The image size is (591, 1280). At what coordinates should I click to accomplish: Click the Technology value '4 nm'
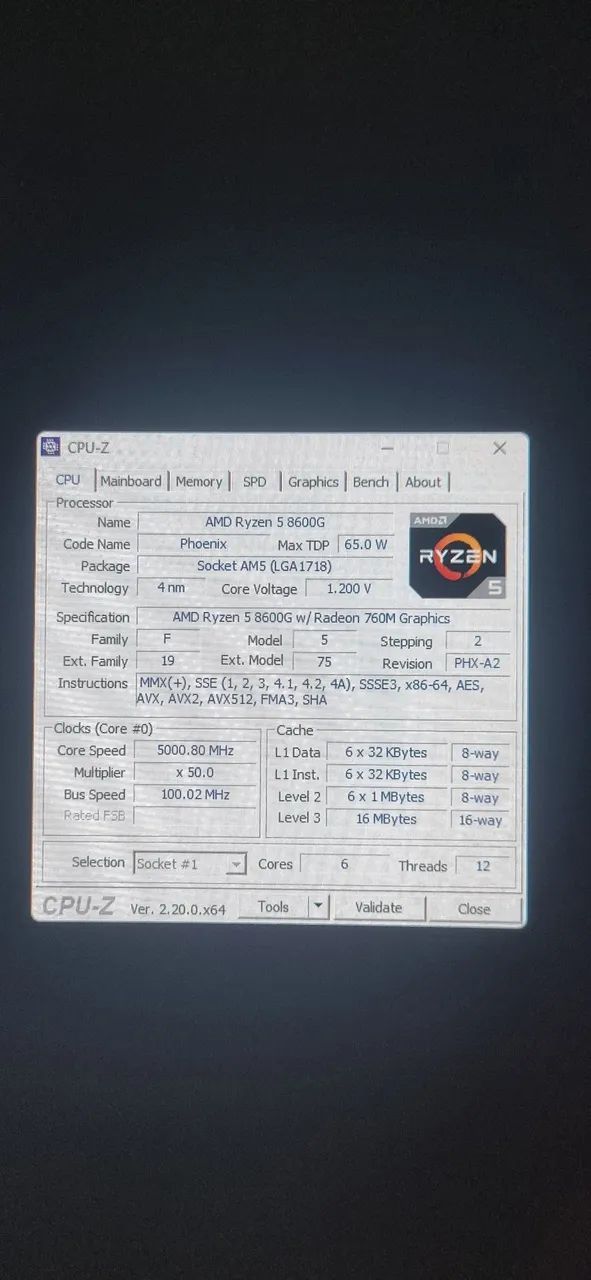pos(171,588)
